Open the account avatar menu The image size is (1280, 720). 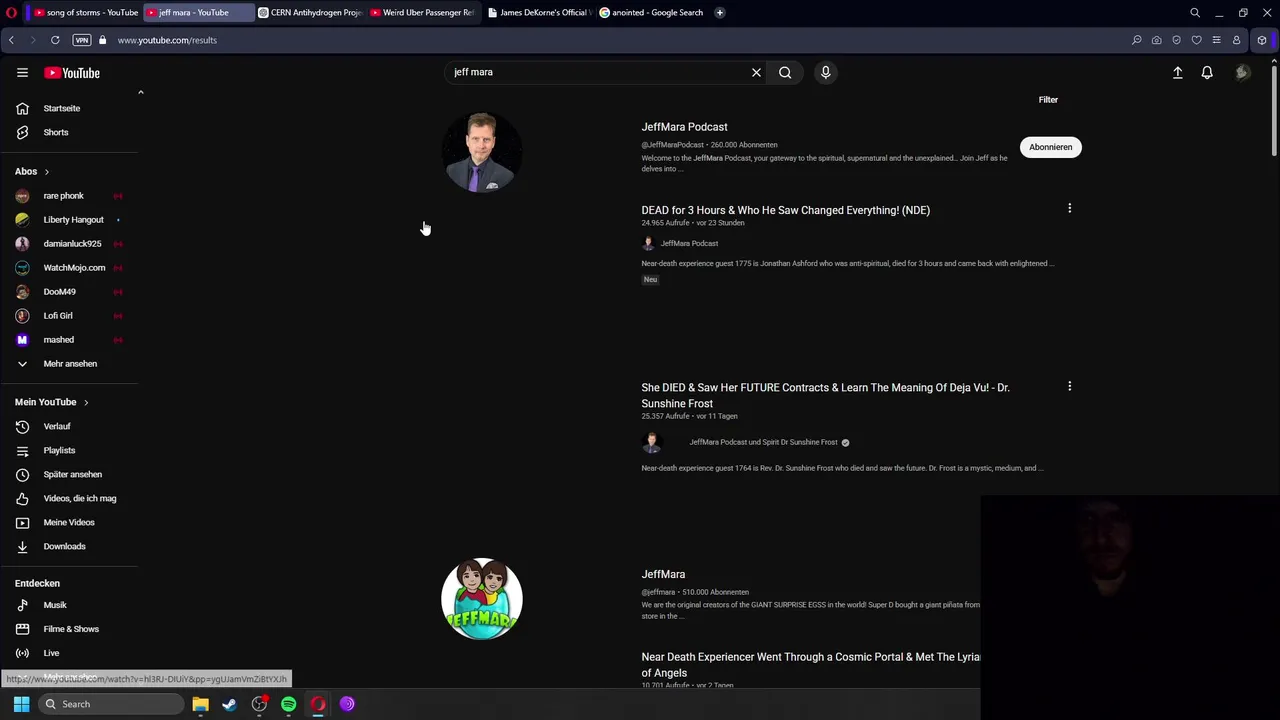point(1242,72)
